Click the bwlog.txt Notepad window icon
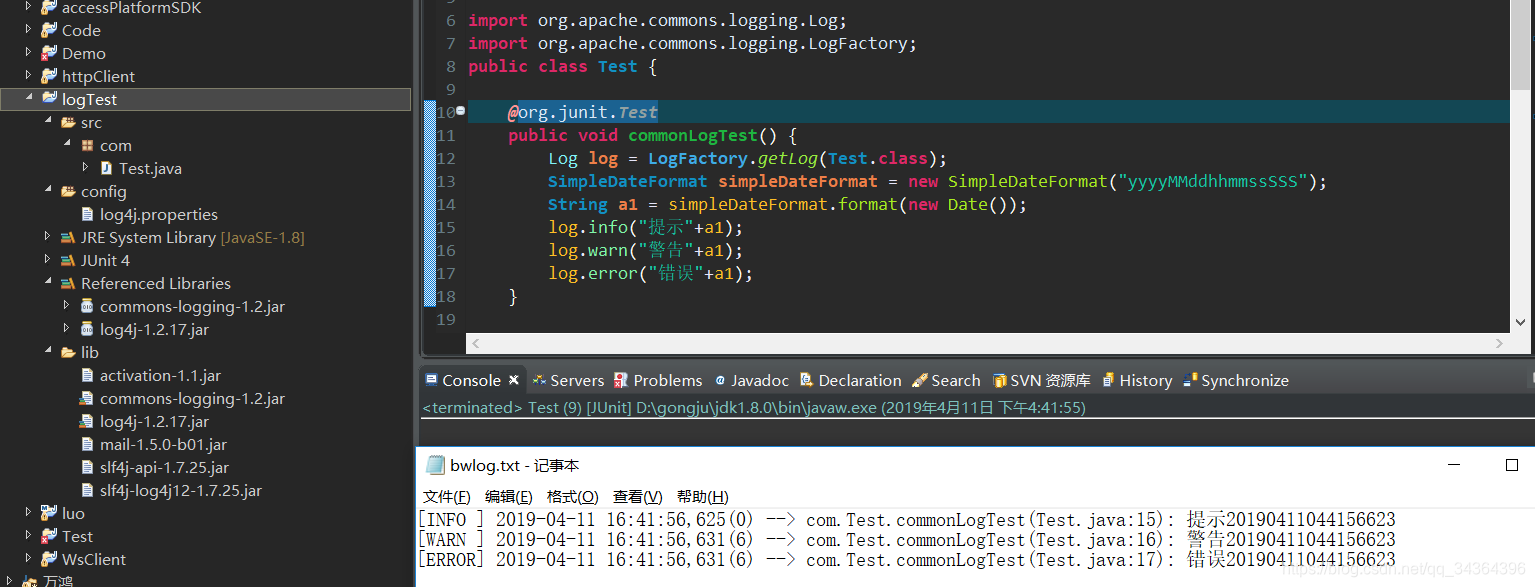The width and height of the screenshot is (1535, 587). click(x=435, y=465)
